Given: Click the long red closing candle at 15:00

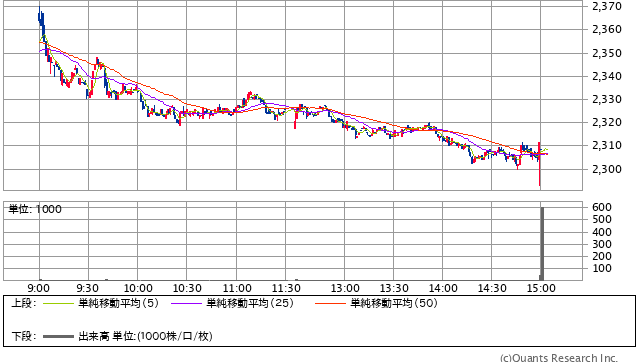Looking at the screenshot, I should pyautogui.click(x=540, y=164).
